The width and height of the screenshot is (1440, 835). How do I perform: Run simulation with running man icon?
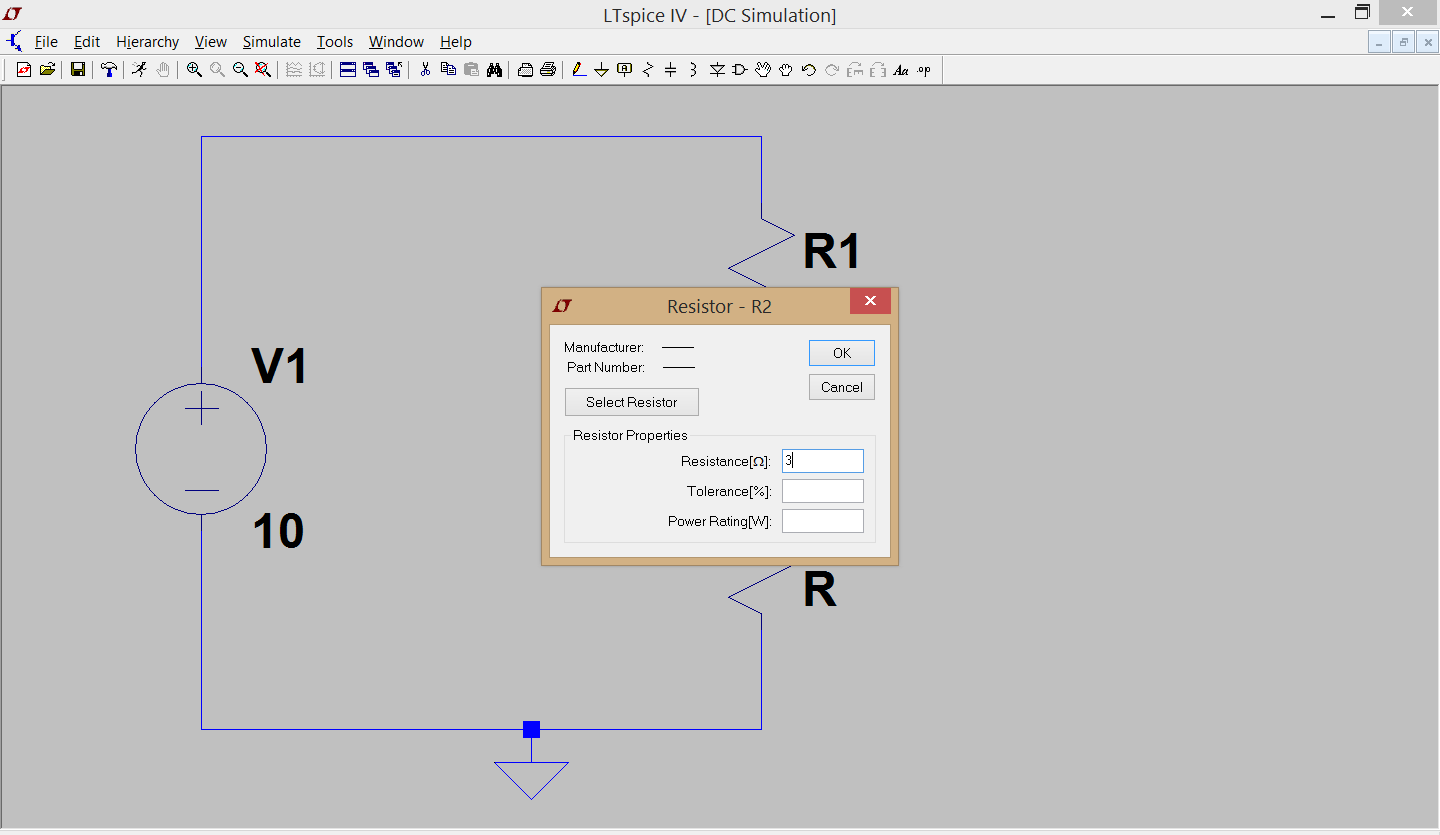[139, 70]
